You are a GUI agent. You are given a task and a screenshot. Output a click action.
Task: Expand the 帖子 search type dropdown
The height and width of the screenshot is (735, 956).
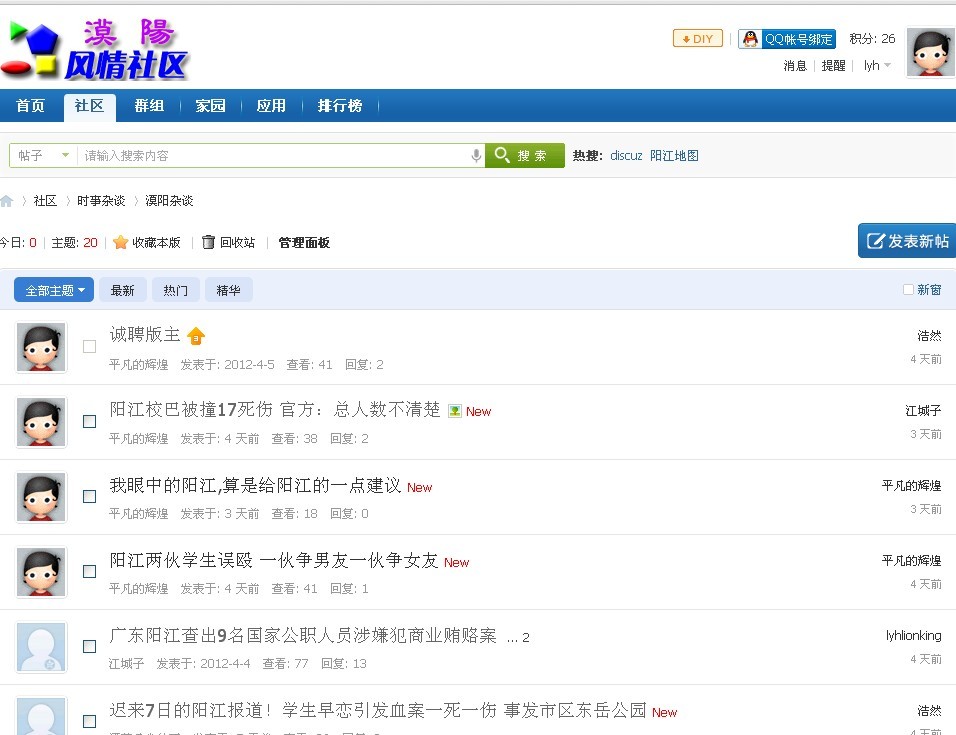(43, 155)
